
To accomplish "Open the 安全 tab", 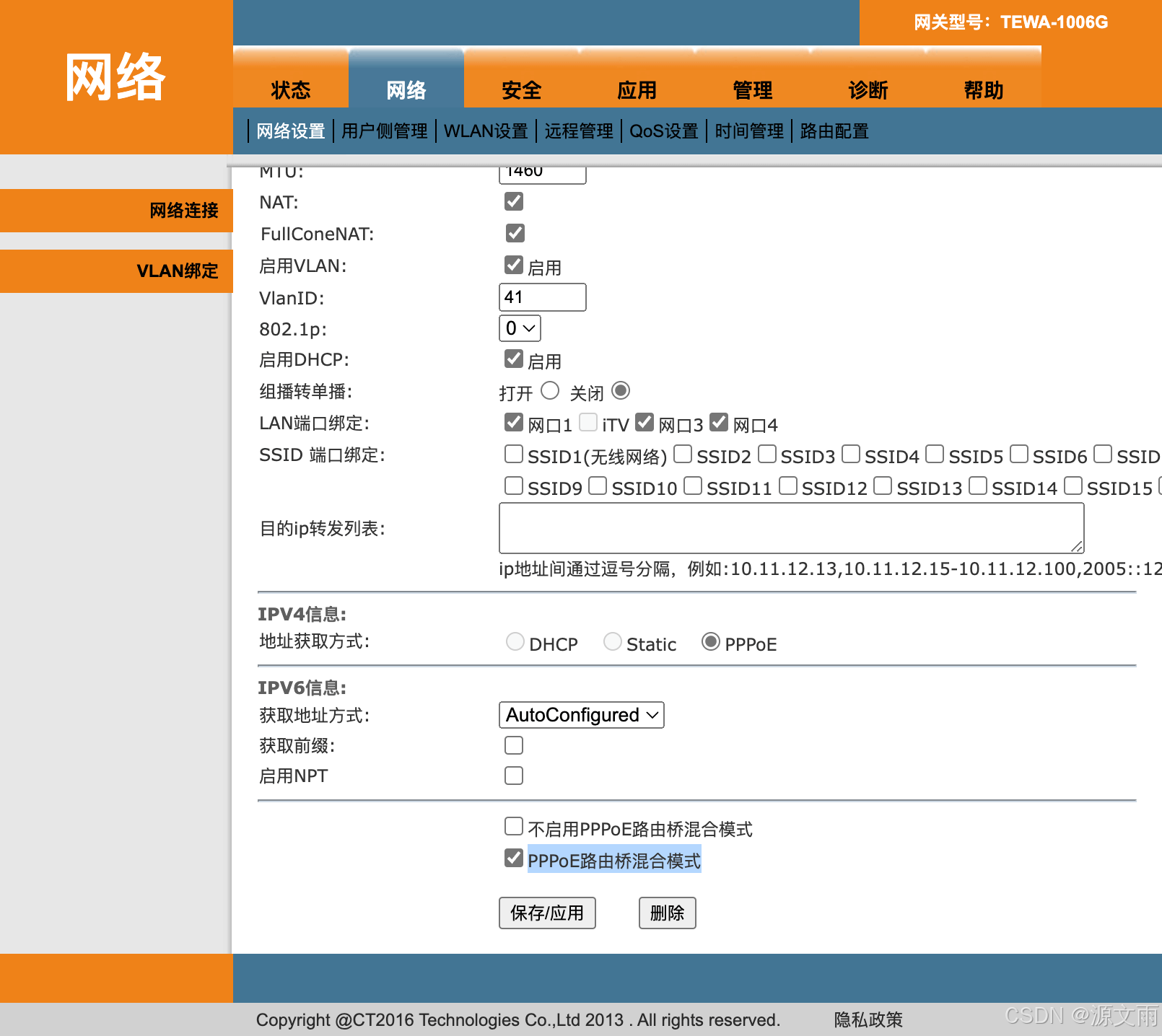I will click(x=521, y=90).
